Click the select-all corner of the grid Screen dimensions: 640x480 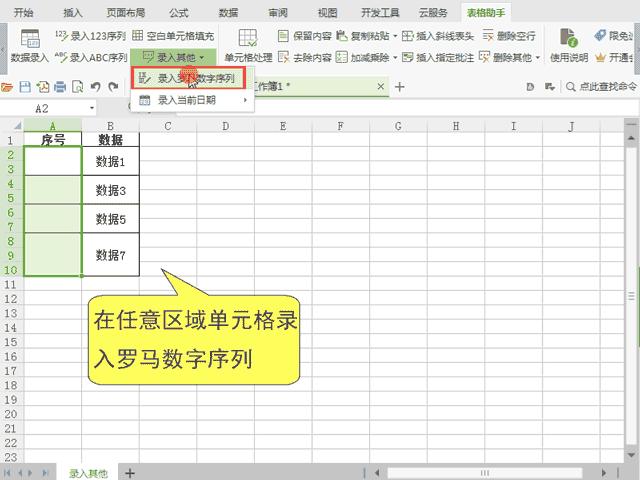[x=12, y=125]
